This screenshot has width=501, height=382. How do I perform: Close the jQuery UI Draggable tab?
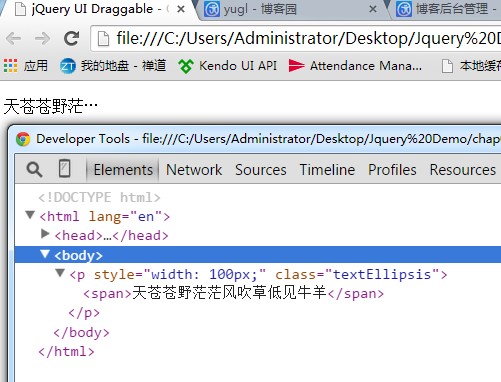click(181, 9)
